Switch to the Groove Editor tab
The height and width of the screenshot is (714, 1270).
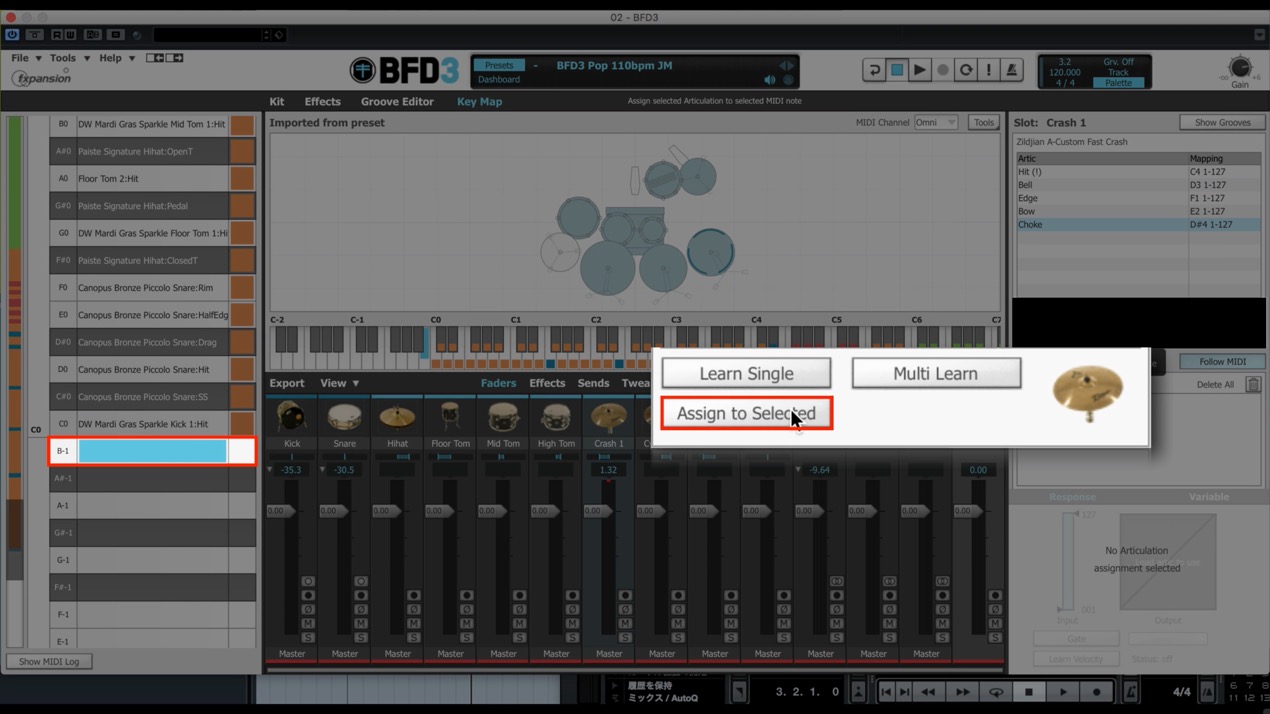[x=397, y=101]
